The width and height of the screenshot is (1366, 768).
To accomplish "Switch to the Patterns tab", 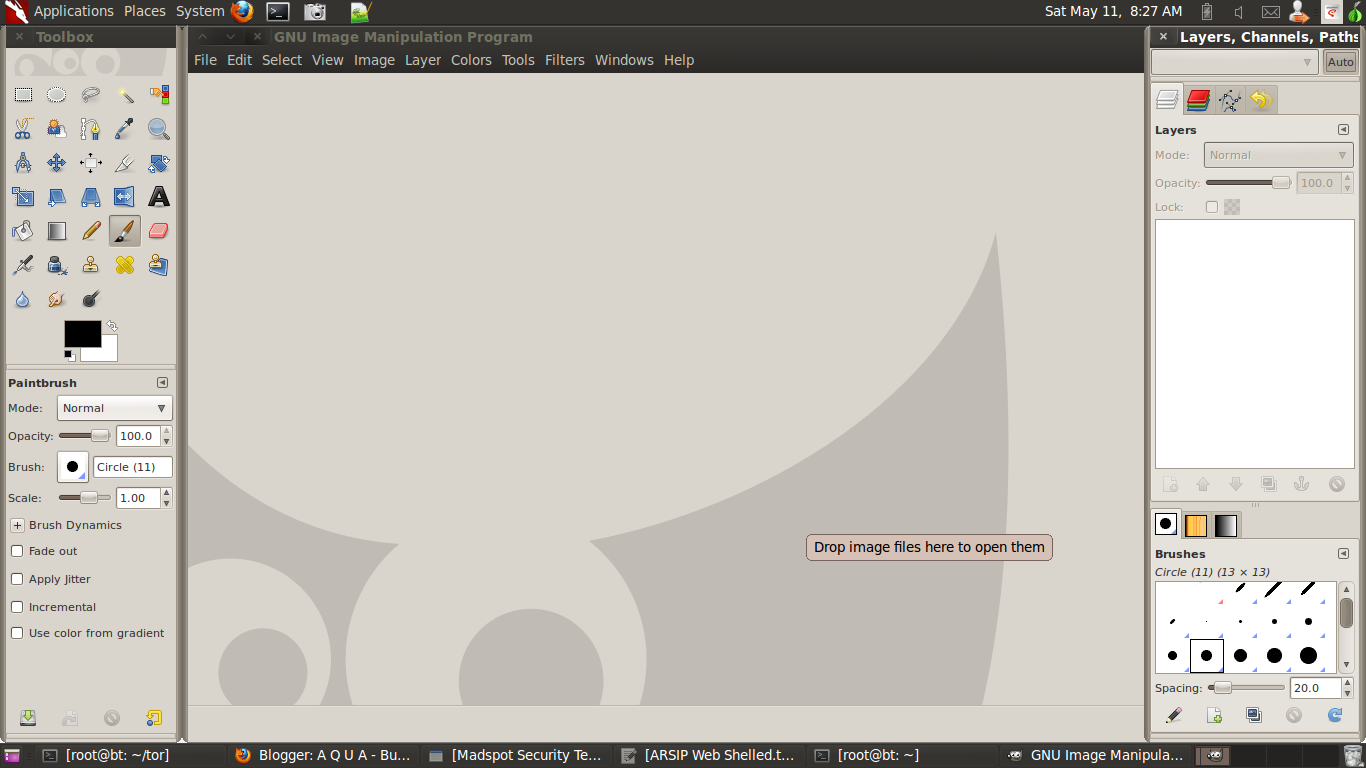I will click(x=1196, y=525).
